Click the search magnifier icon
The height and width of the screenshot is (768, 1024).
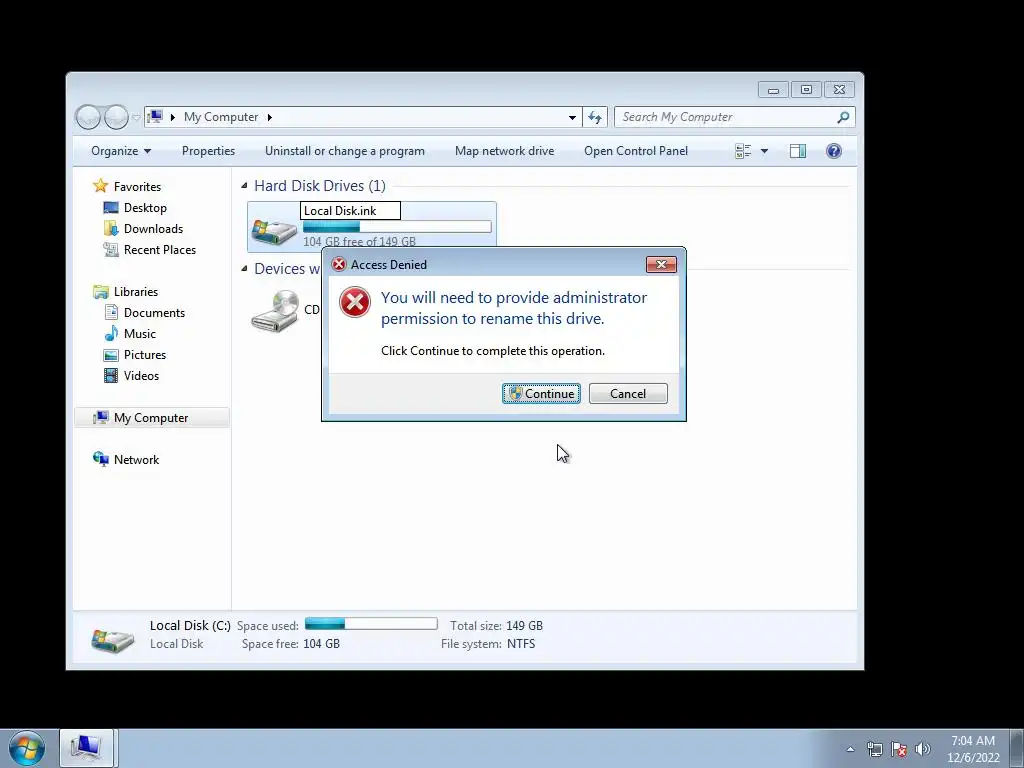click(843, 117)
